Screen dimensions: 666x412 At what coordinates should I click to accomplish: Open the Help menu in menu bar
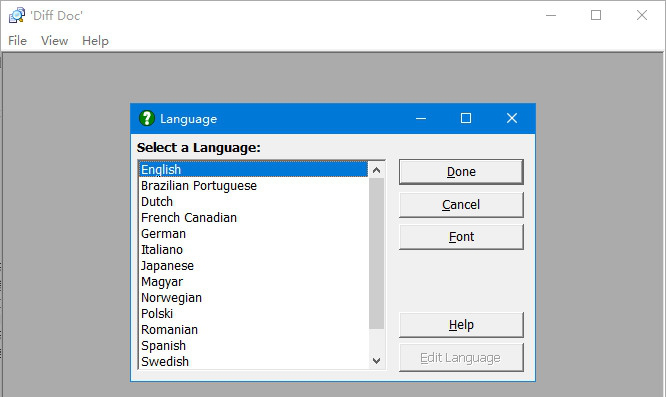(95, 41)
